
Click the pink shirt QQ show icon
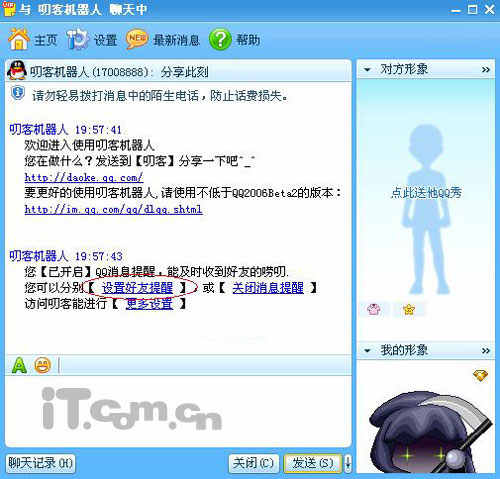(373, 309)
